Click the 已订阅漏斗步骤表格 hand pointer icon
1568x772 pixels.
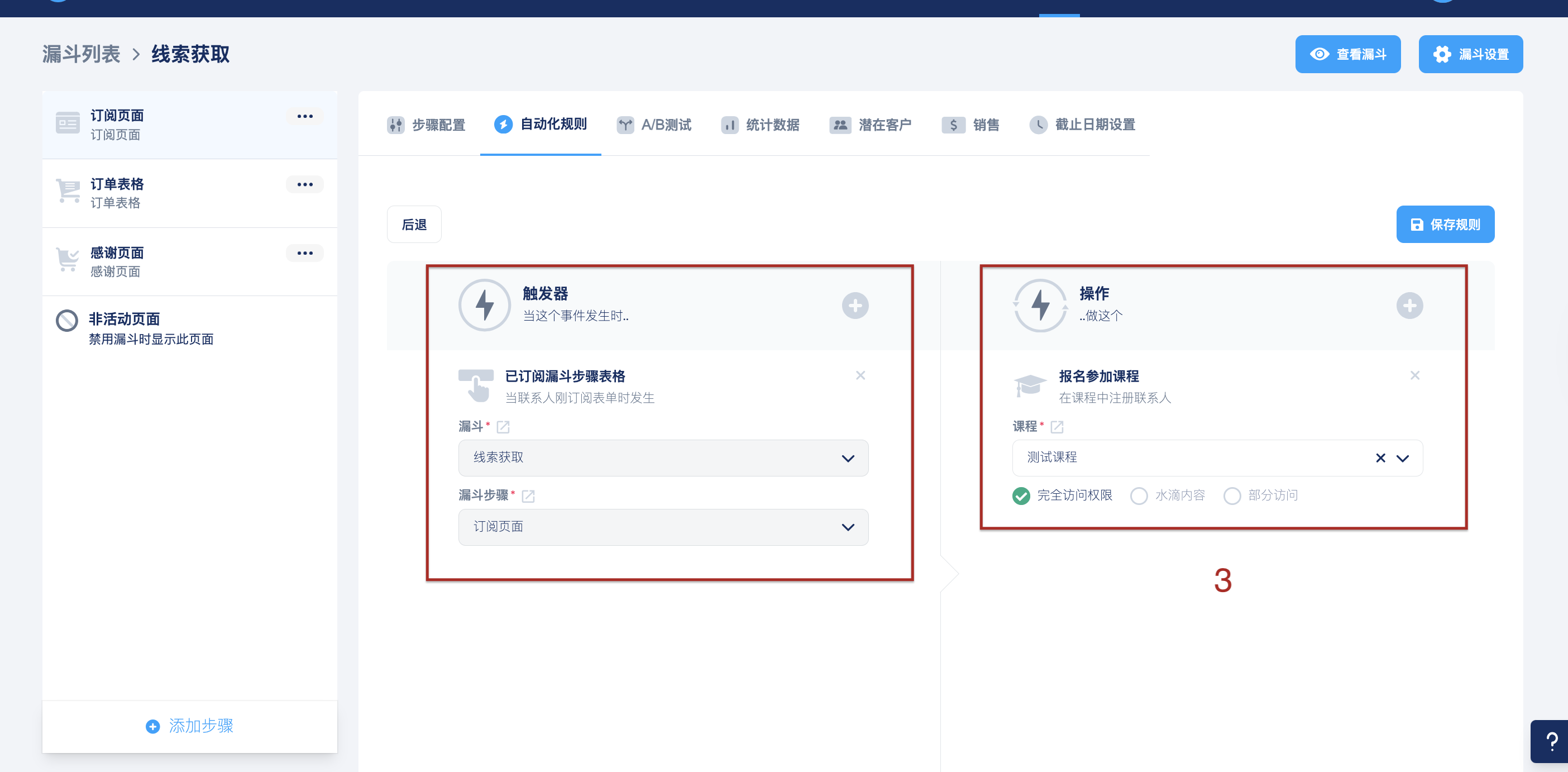point(475,385)
